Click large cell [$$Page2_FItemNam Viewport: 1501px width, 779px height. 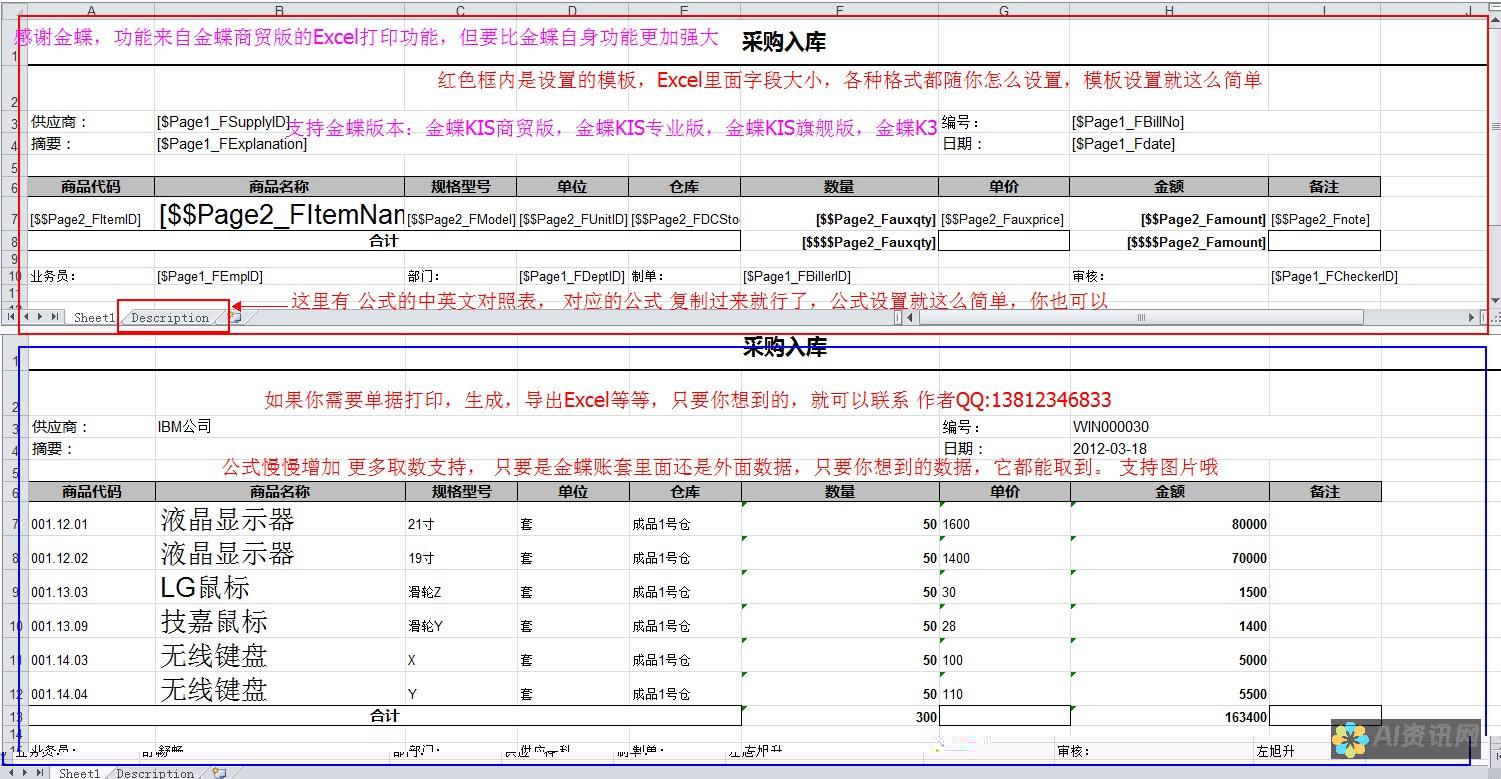point(281,215)
